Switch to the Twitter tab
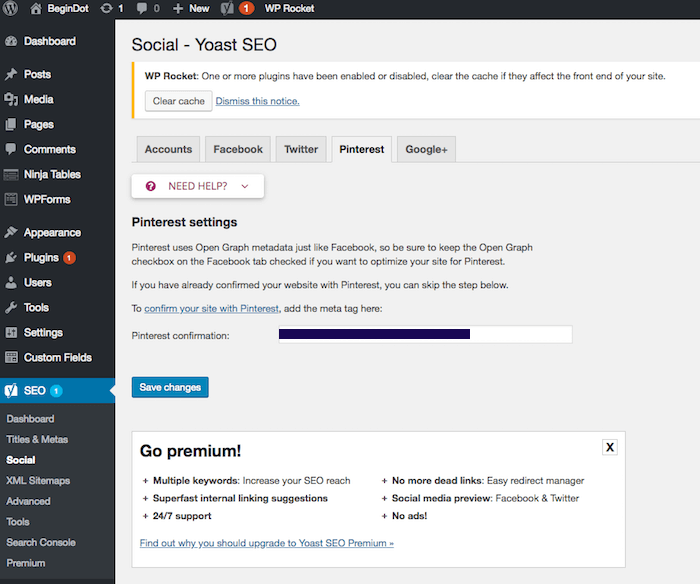This screenshot has height=584, width=700. coord(301,149)
